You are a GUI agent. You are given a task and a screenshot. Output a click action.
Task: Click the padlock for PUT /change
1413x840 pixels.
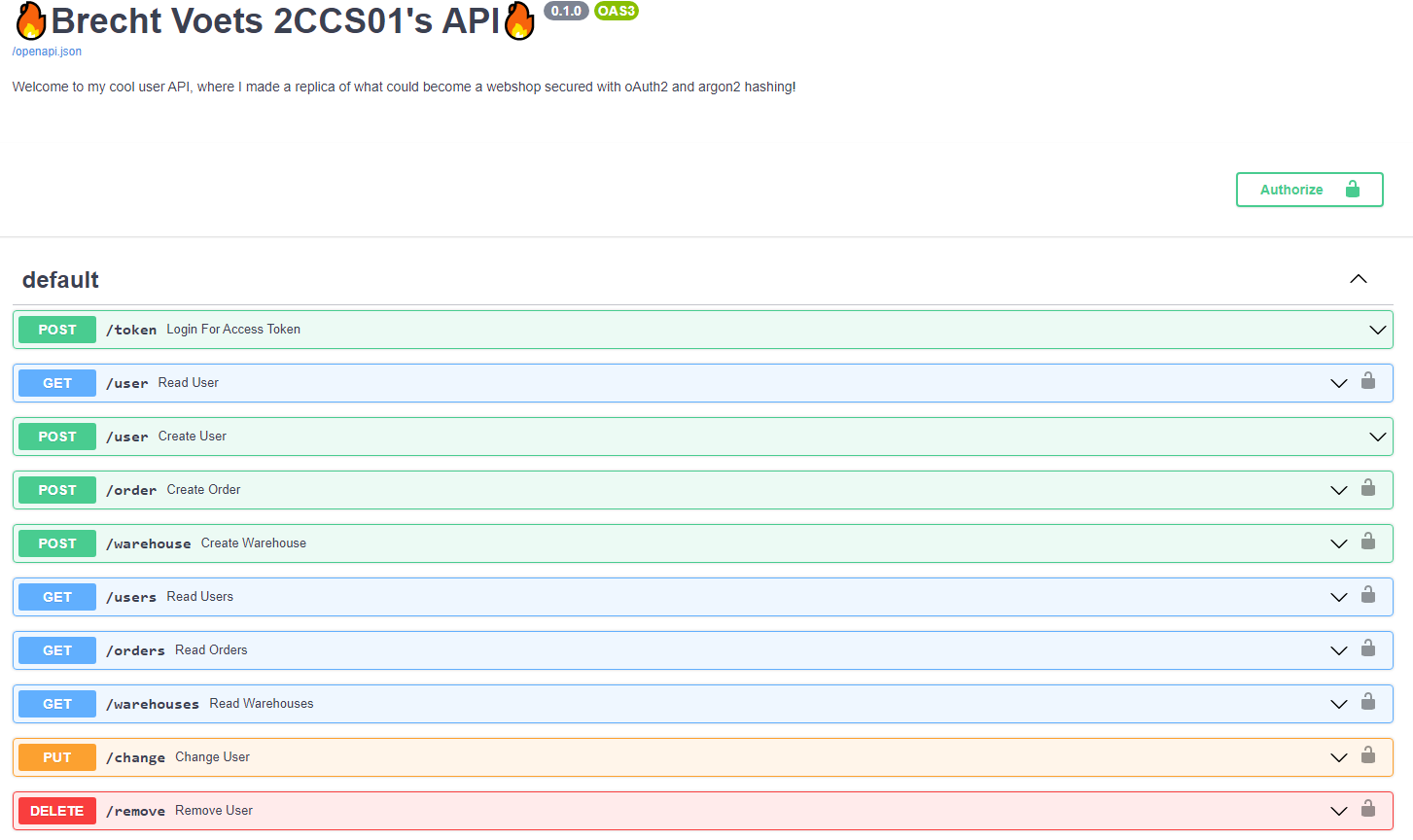pos(1368,756)
